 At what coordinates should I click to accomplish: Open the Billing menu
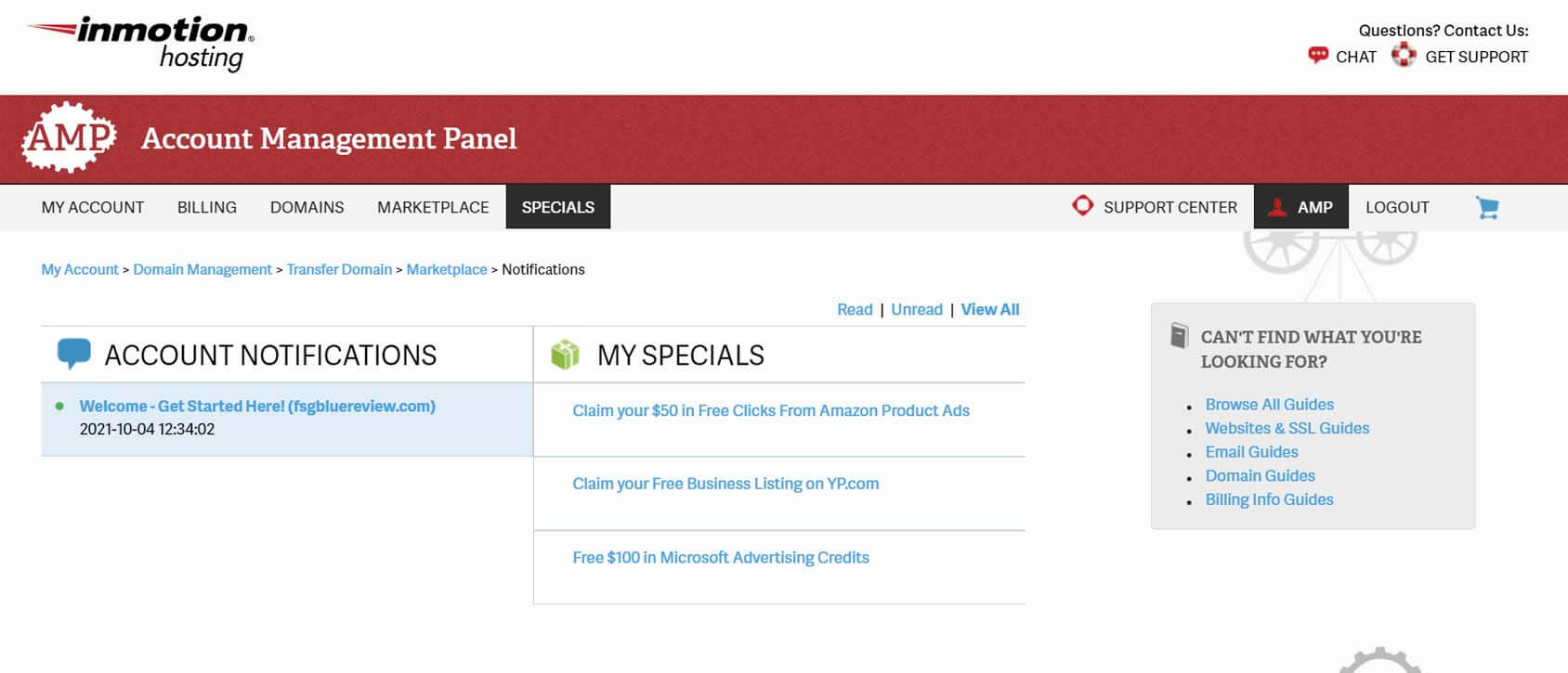(207, 207)
